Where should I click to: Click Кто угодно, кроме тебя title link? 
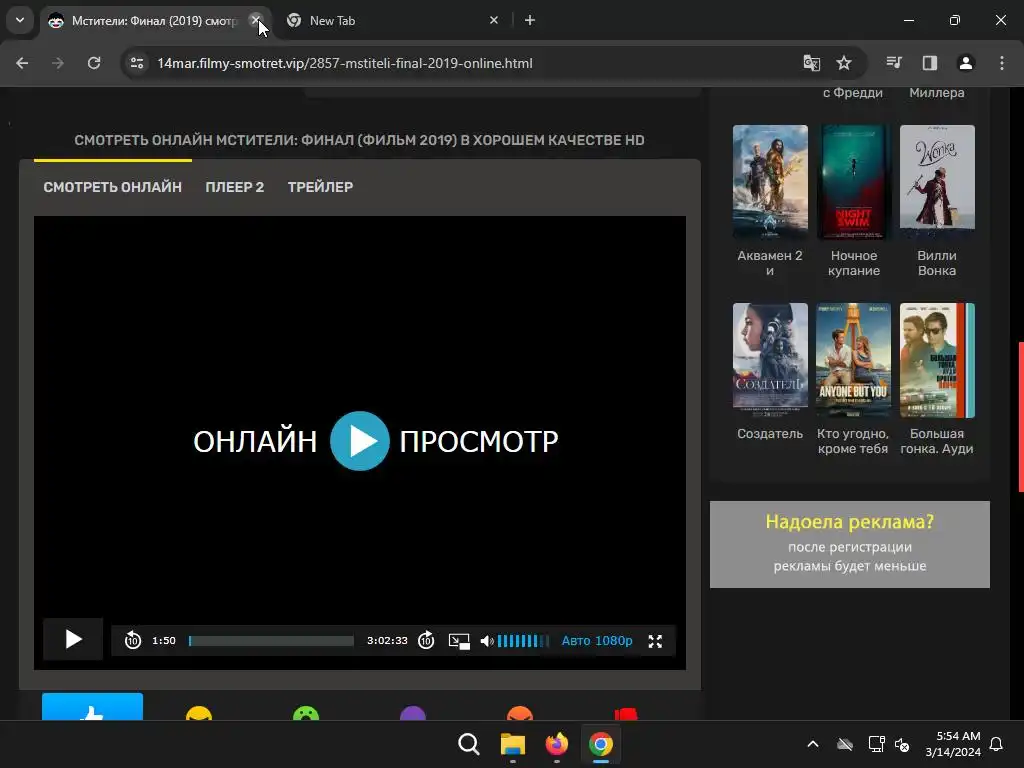pos(853,441)
